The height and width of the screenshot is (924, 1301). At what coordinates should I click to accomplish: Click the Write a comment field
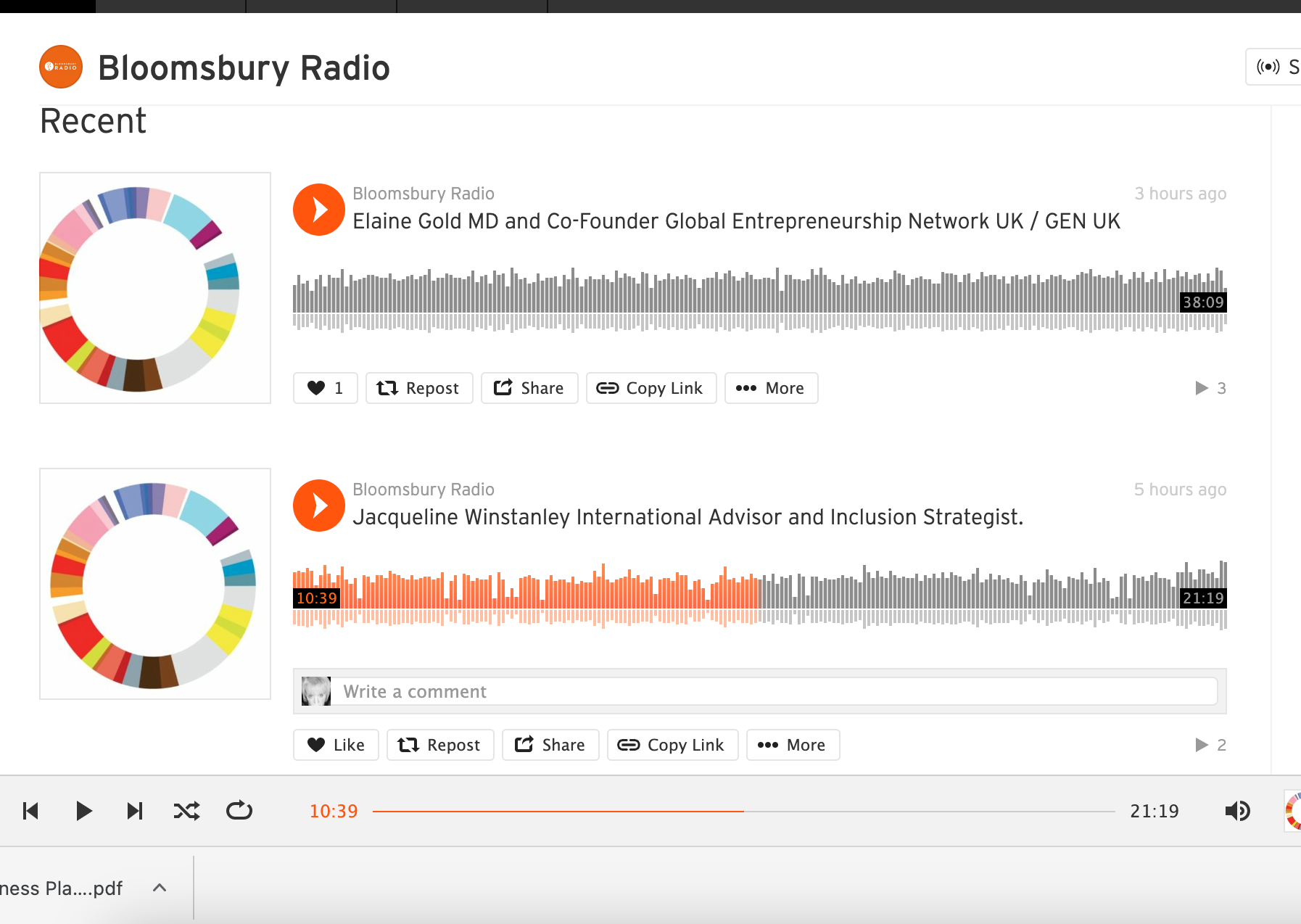pos(775,691)
